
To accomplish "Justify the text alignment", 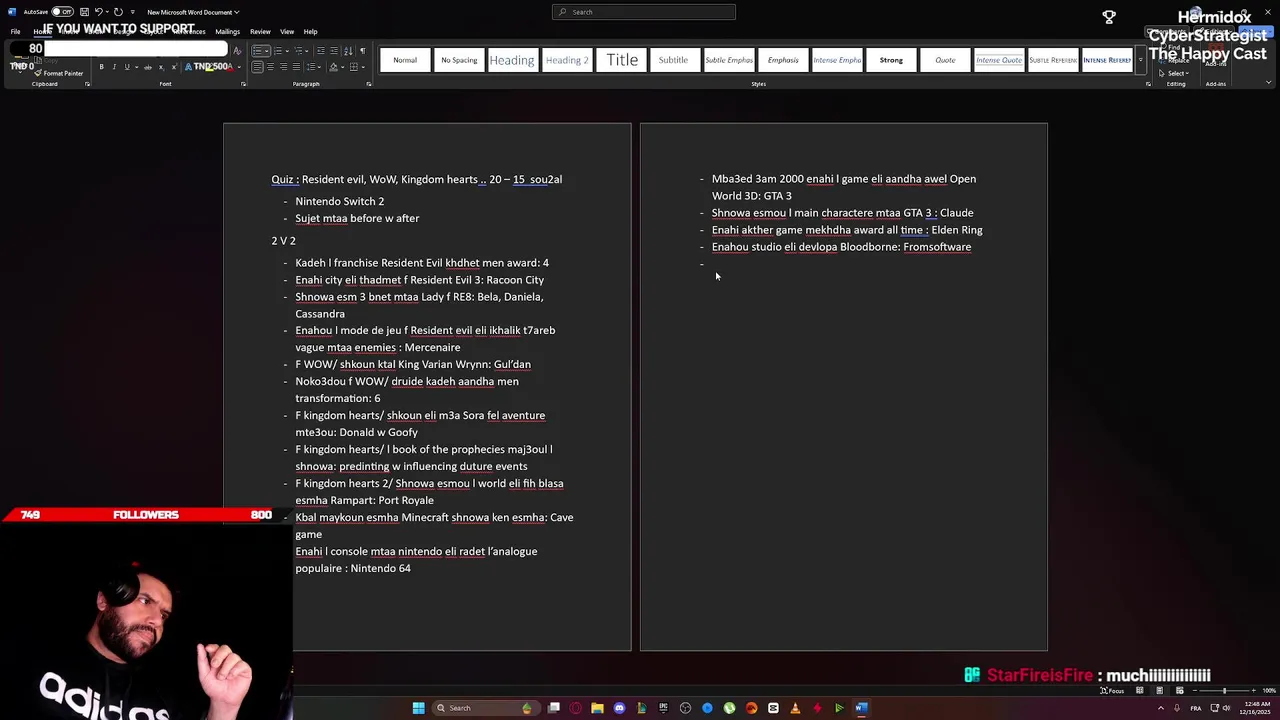I will (x=296, y=67).
